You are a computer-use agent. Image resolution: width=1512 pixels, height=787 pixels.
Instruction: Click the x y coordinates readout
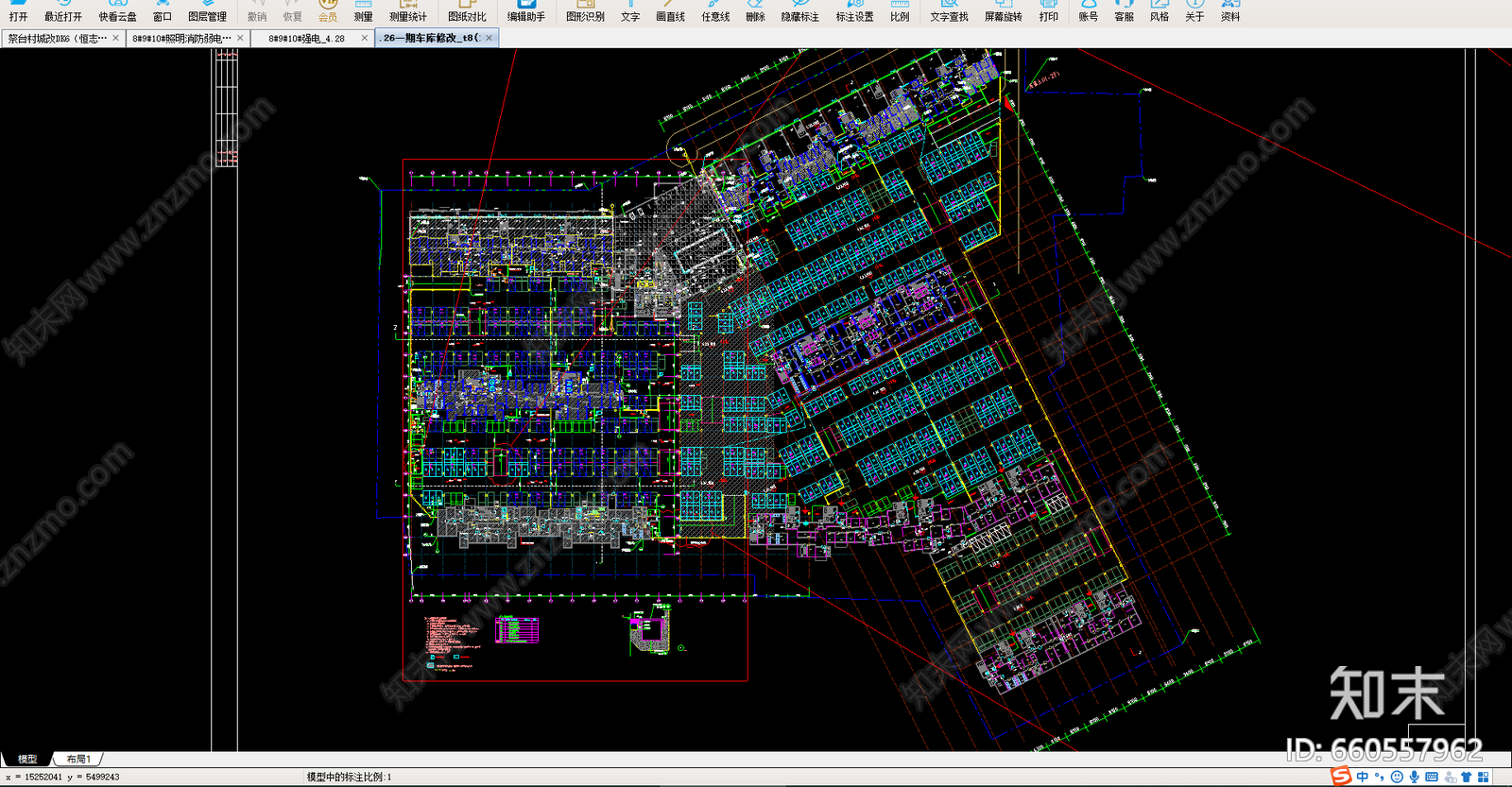click(62, 777)
